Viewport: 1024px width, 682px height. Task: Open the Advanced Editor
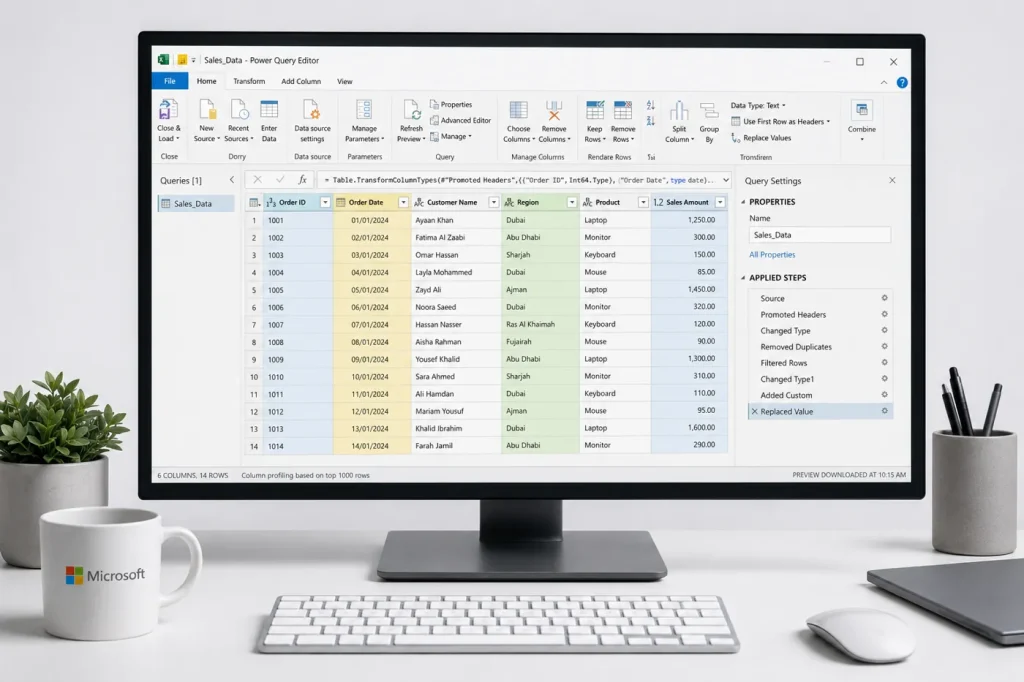(x=460, y=120)
